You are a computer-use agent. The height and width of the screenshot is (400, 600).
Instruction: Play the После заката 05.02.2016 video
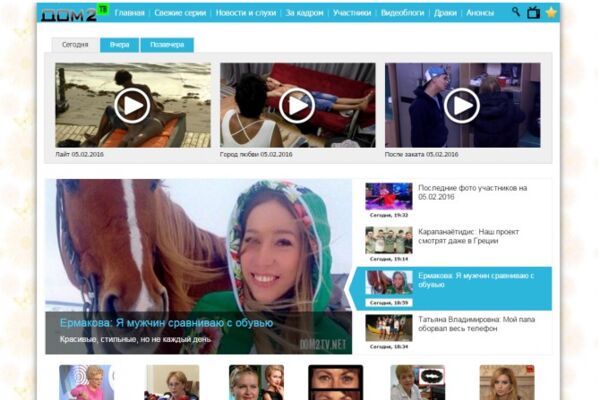tap(462, 105)
